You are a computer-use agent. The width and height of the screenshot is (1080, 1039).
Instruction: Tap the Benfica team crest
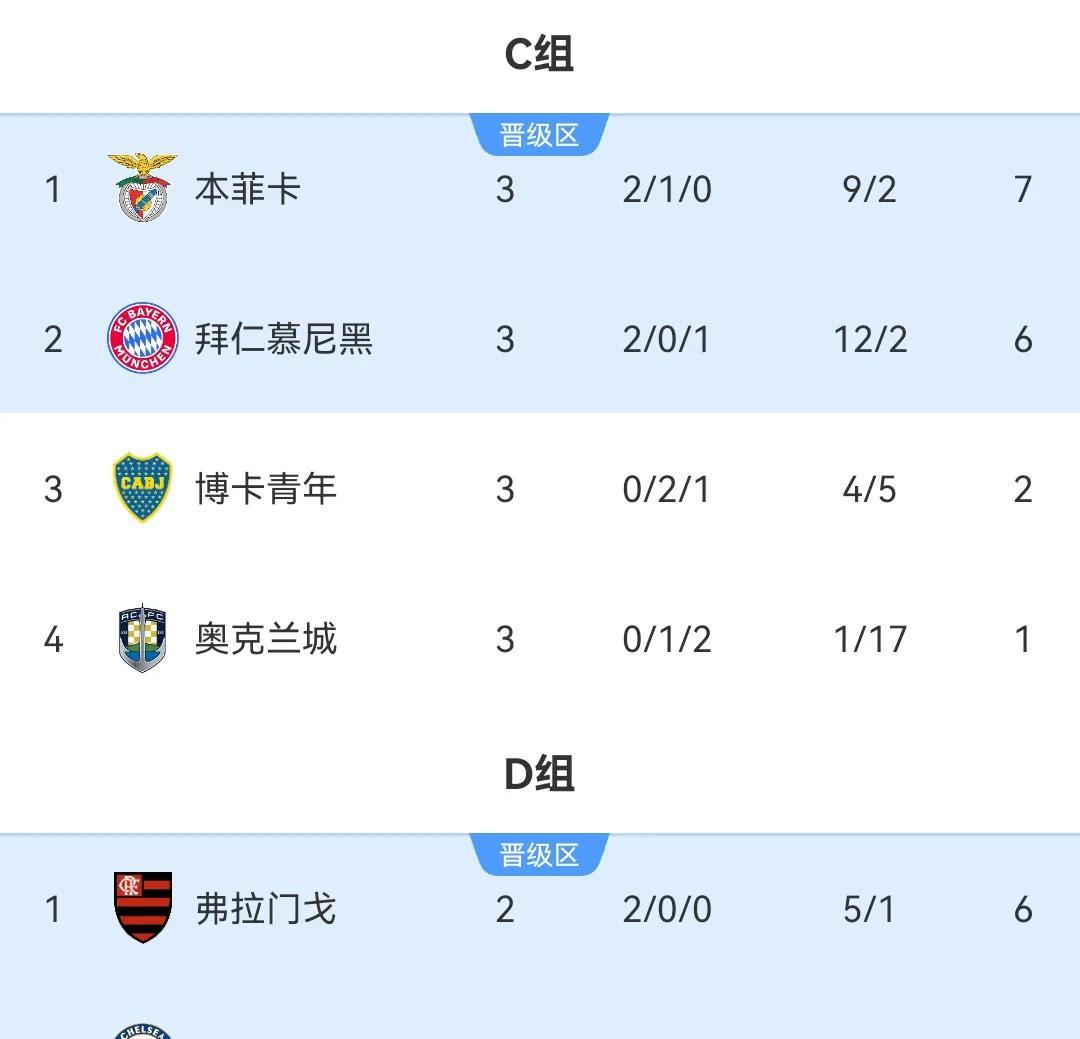click(143, 187)
